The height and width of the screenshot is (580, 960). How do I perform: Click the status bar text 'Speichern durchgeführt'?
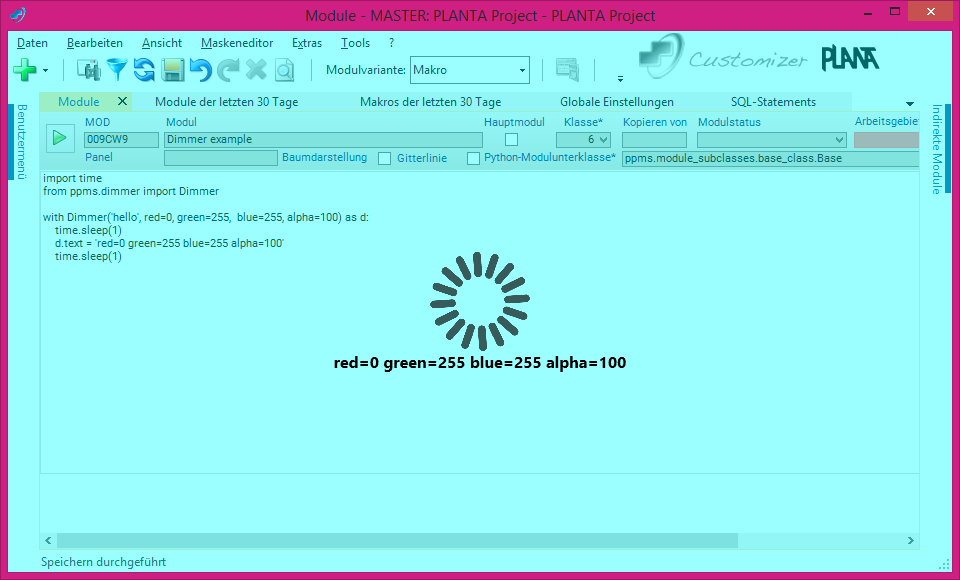[x=103, y=562]
